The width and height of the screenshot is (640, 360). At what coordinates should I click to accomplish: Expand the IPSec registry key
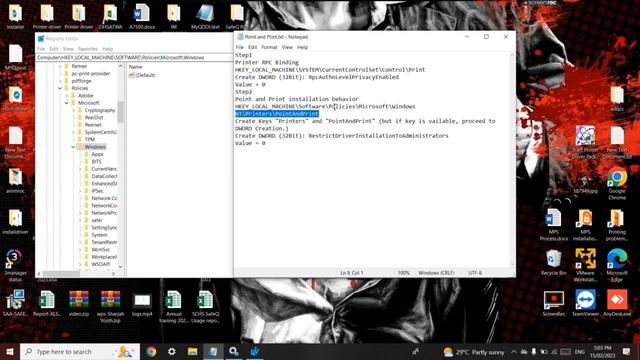(x=80, y=191)
